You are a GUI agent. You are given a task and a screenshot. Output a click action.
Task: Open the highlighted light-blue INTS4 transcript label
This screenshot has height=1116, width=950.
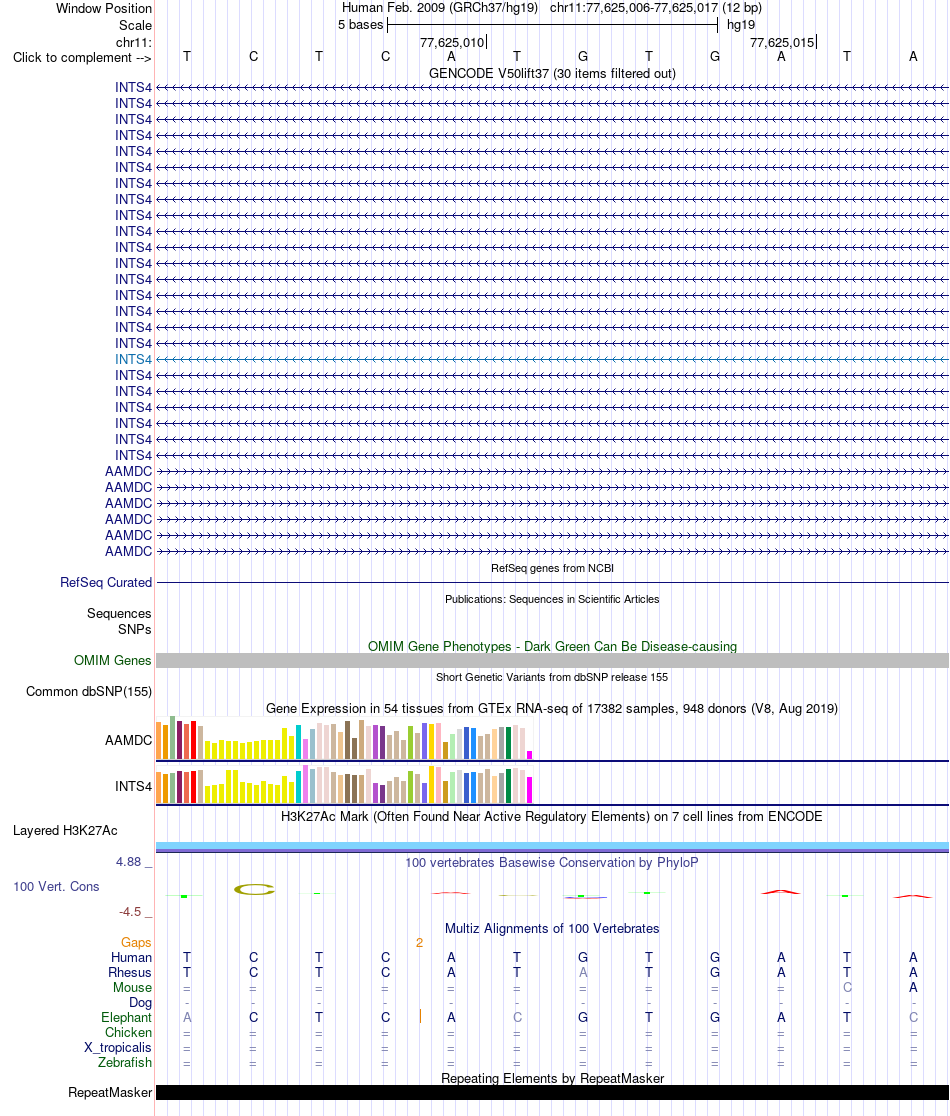[x=134, y=359]
